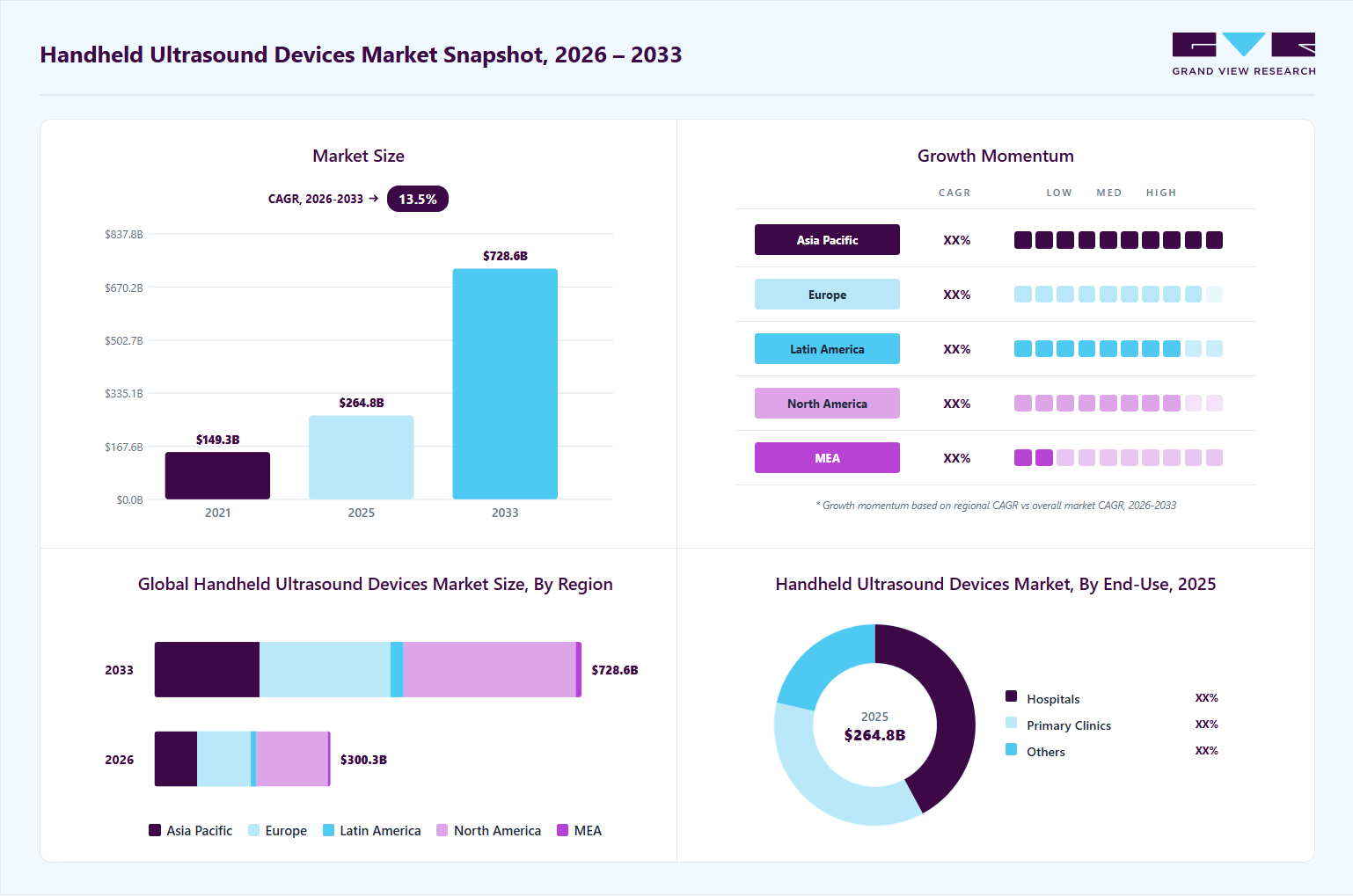Click the growth momentum footnote text
Screen dimensions: 1353x896
pyautogui.click(x=995, y=506)
